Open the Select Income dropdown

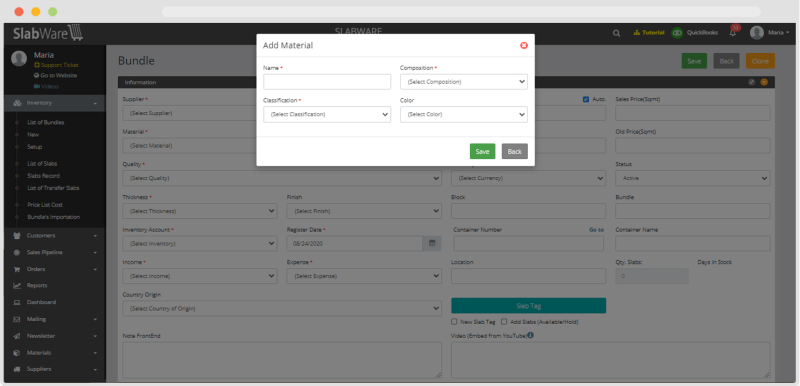coord(200,276)
